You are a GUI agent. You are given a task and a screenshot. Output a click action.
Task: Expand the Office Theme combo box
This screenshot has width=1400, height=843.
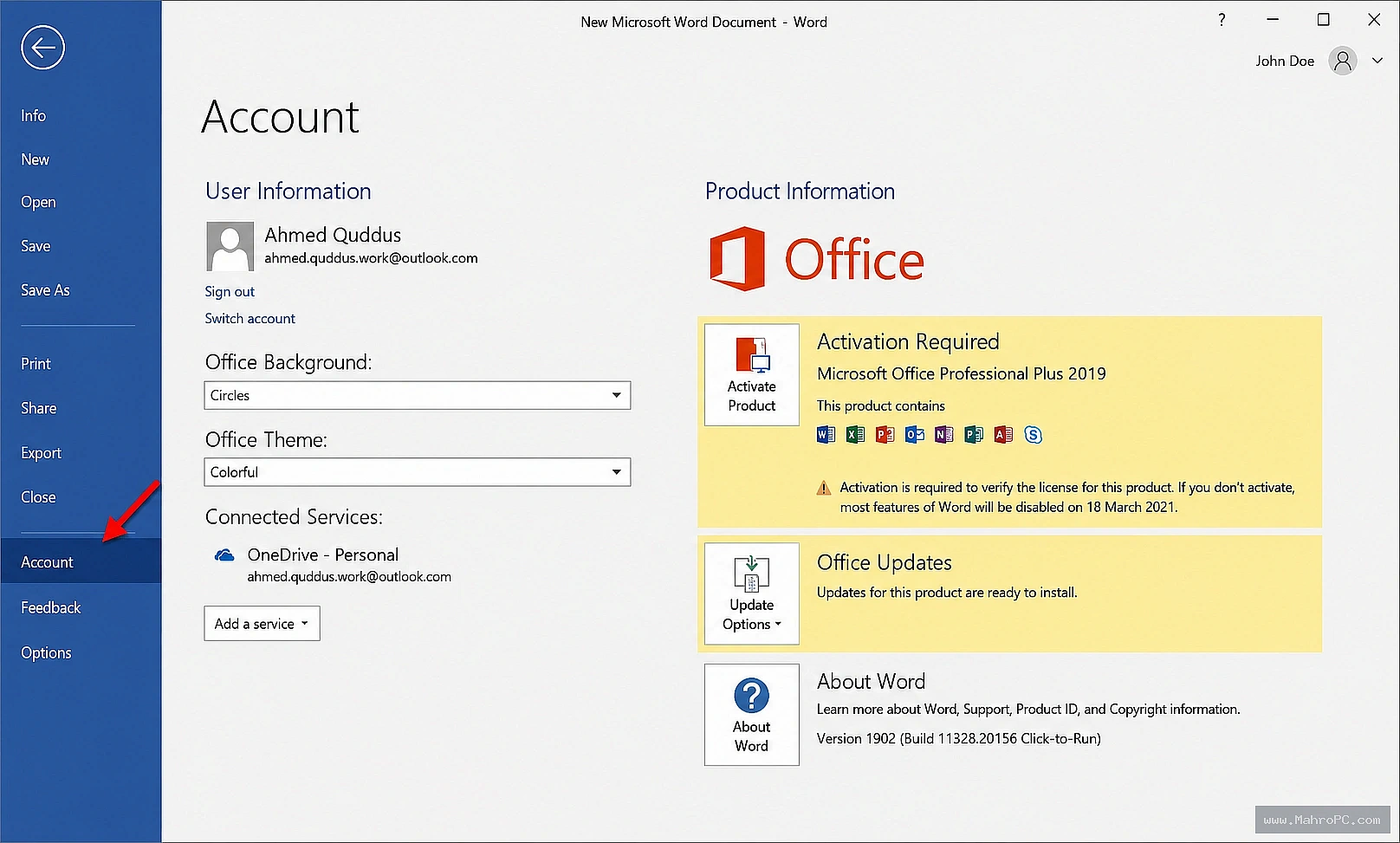click(x=418, y=472)
